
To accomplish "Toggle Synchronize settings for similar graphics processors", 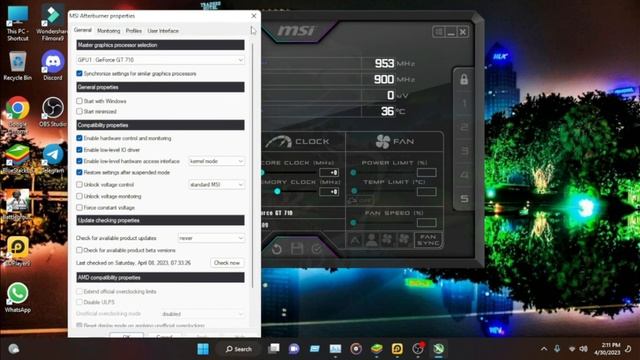I will pos(79,73).
